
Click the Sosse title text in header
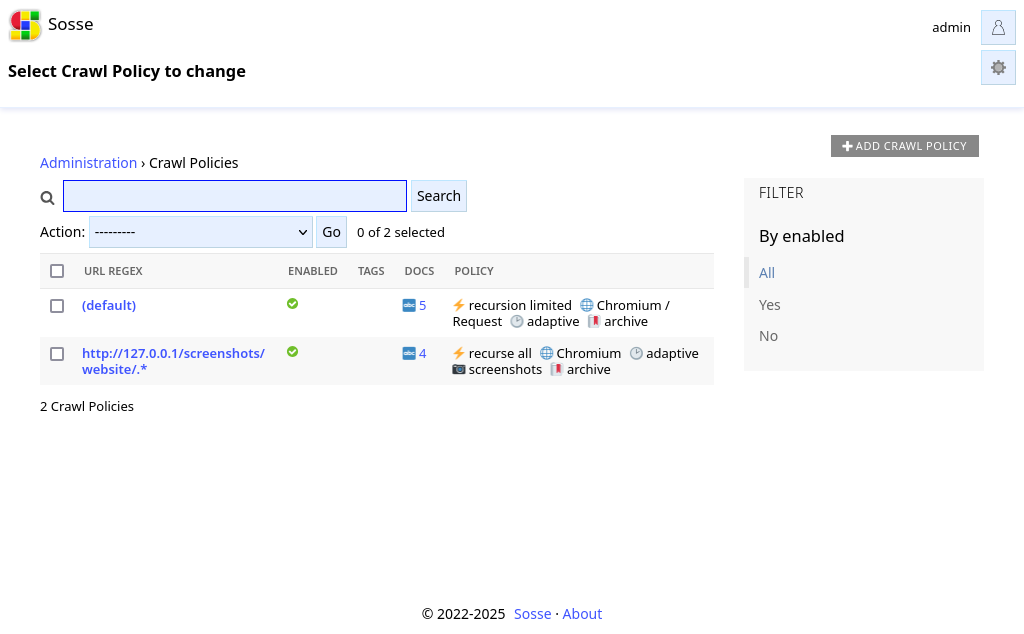pyautogui.click(x=71, y=25)
